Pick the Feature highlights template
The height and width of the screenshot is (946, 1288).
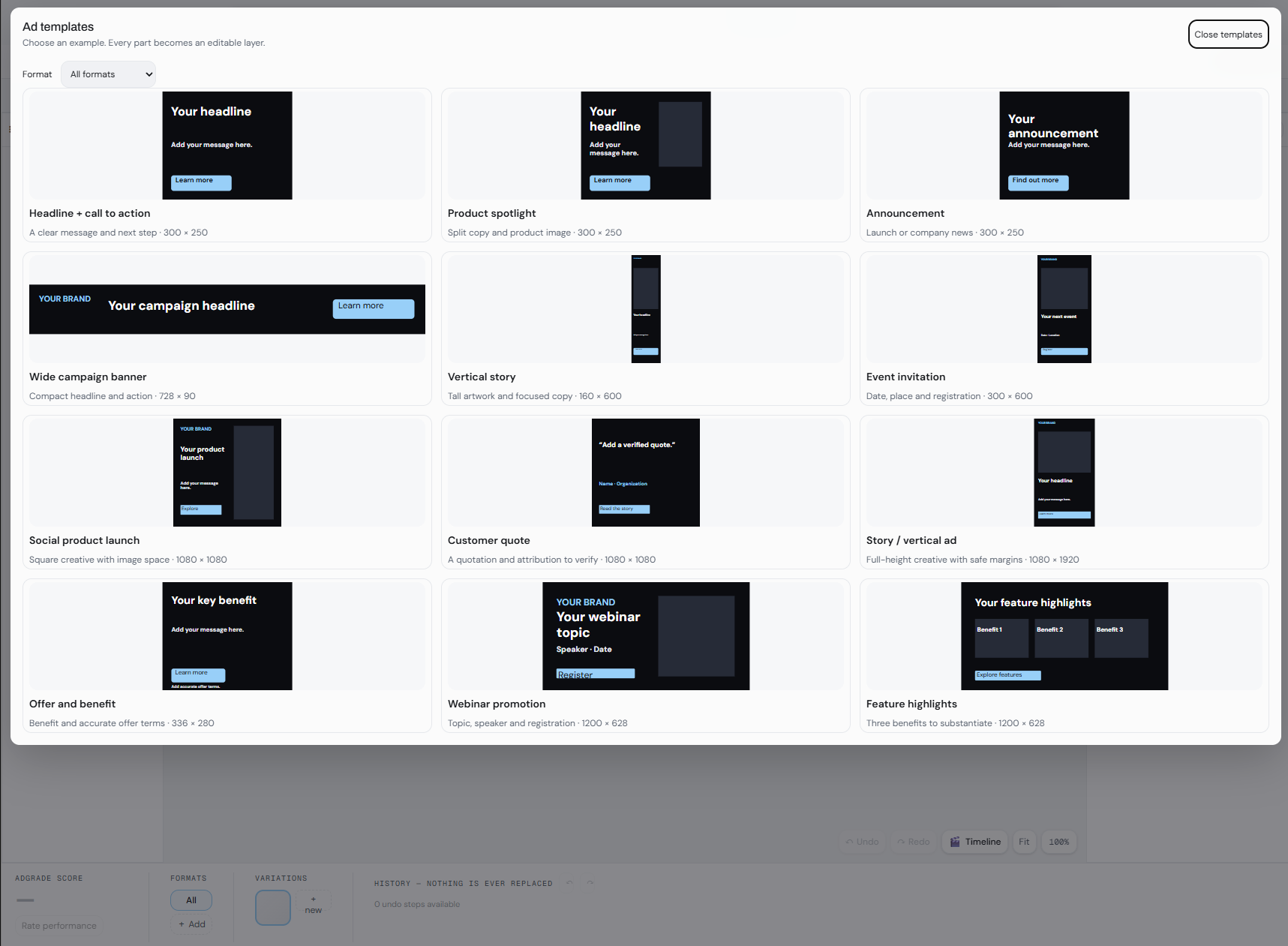coord(1064,656)
